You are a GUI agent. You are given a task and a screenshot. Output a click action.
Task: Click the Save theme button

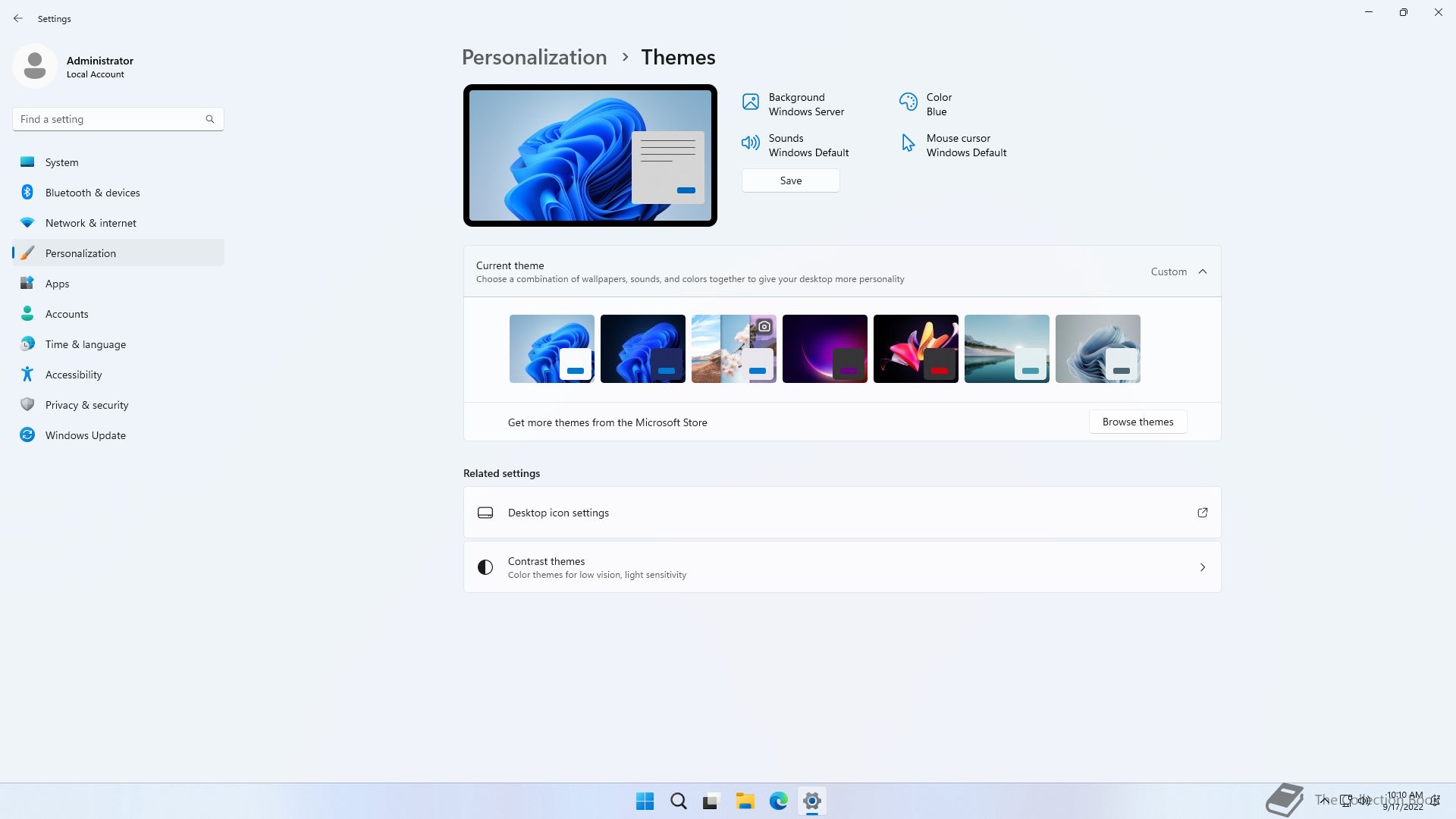[790, 180]
